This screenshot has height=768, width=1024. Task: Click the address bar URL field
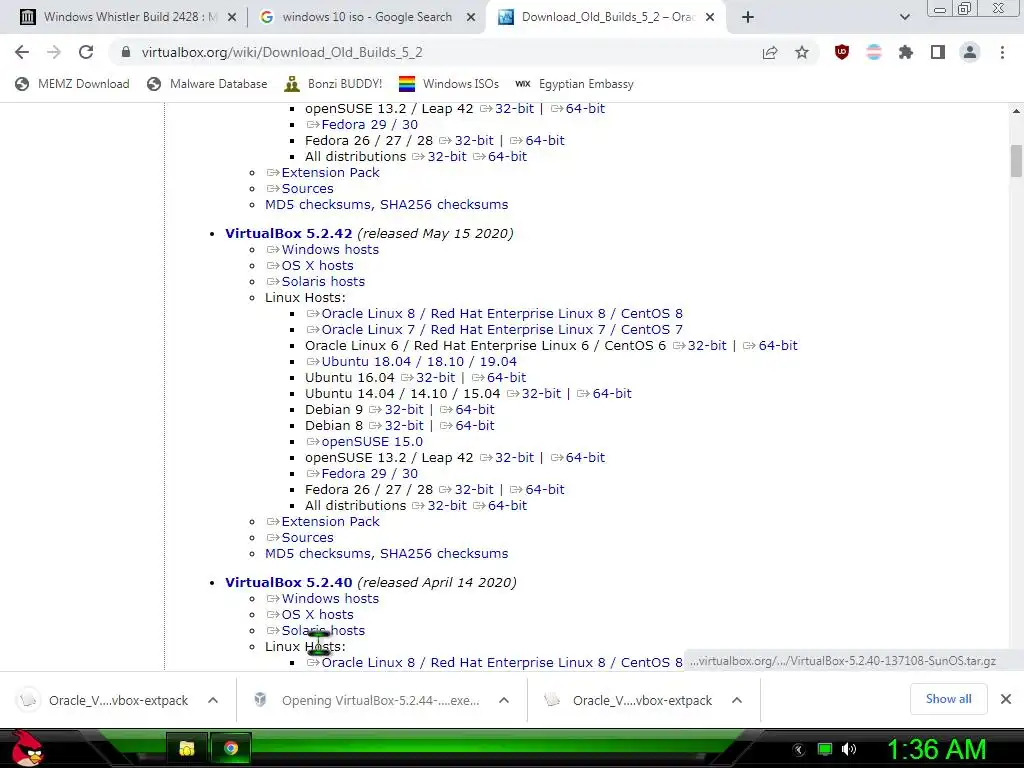[431, 52]
